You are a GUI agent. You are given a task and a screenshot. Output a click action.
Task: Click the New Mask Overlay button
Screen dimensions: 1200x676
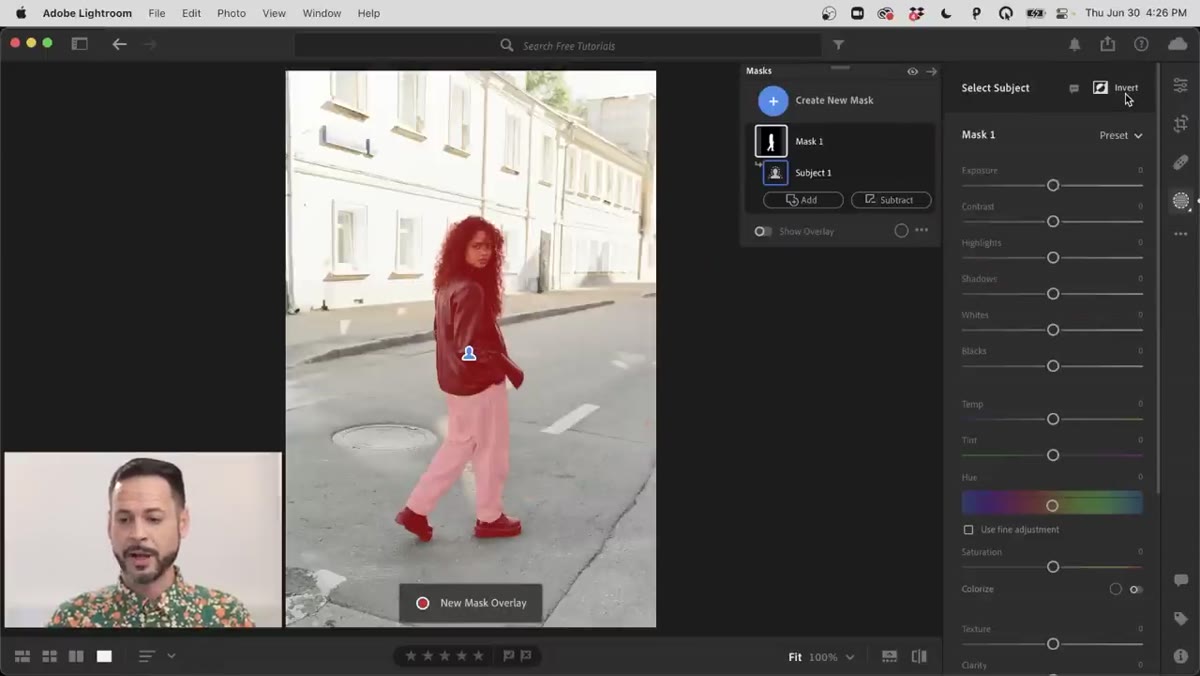[471, 603]
